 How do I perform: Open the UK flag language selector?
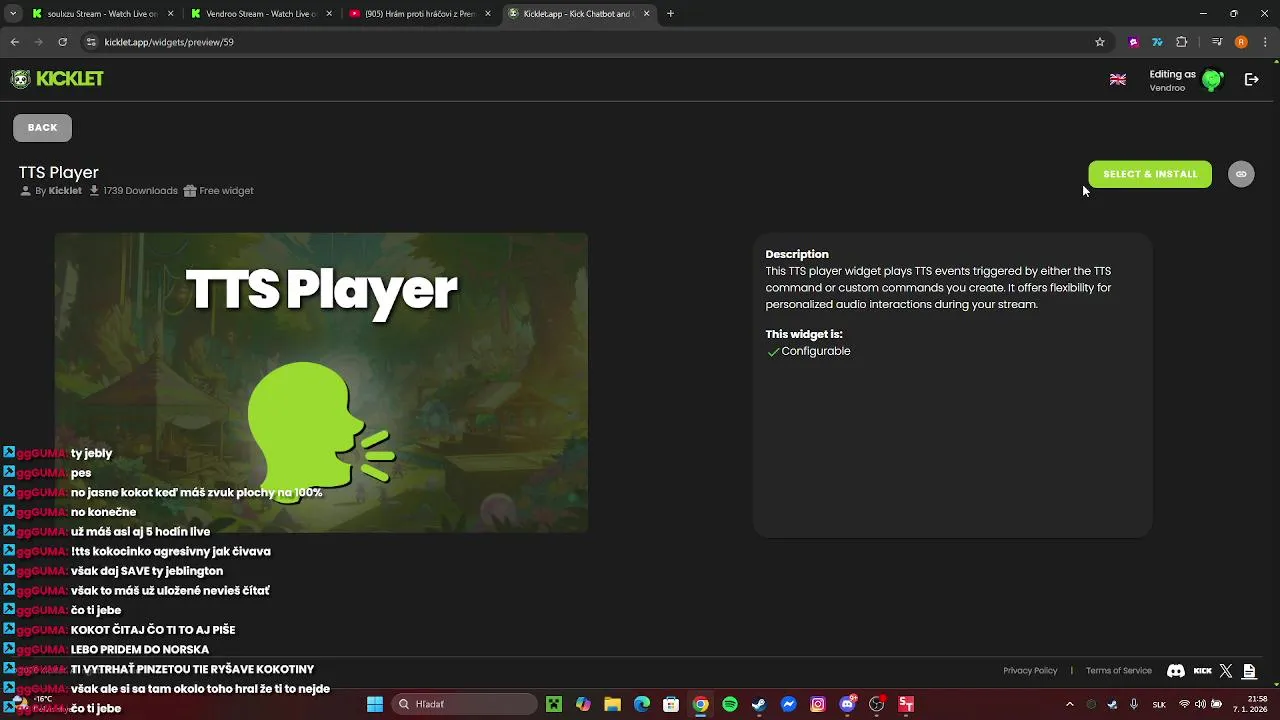[x=1118, y=80]
